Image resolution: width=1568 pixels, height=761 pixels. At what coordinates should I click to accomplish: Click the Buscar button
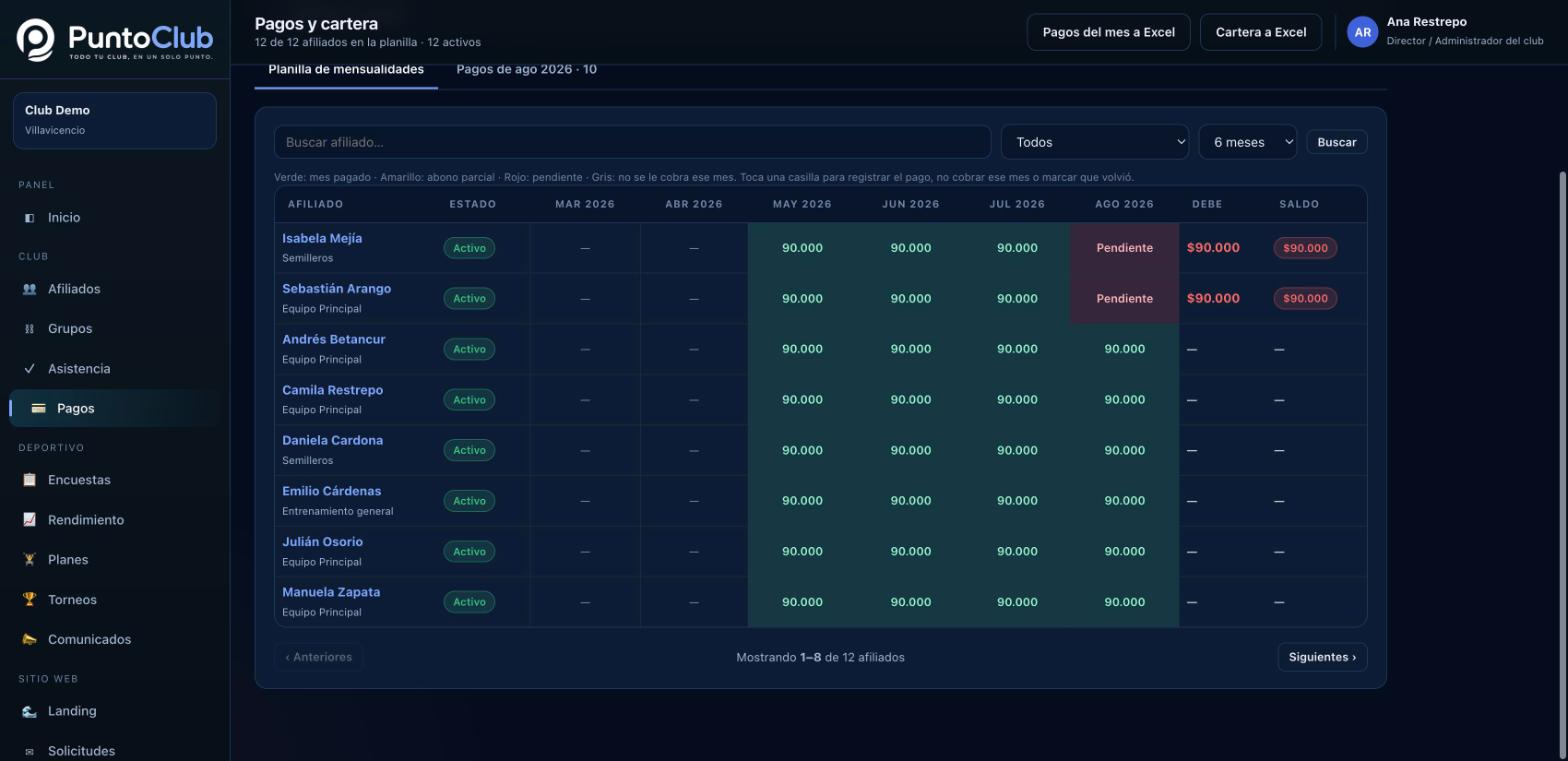click(1337, 142)
